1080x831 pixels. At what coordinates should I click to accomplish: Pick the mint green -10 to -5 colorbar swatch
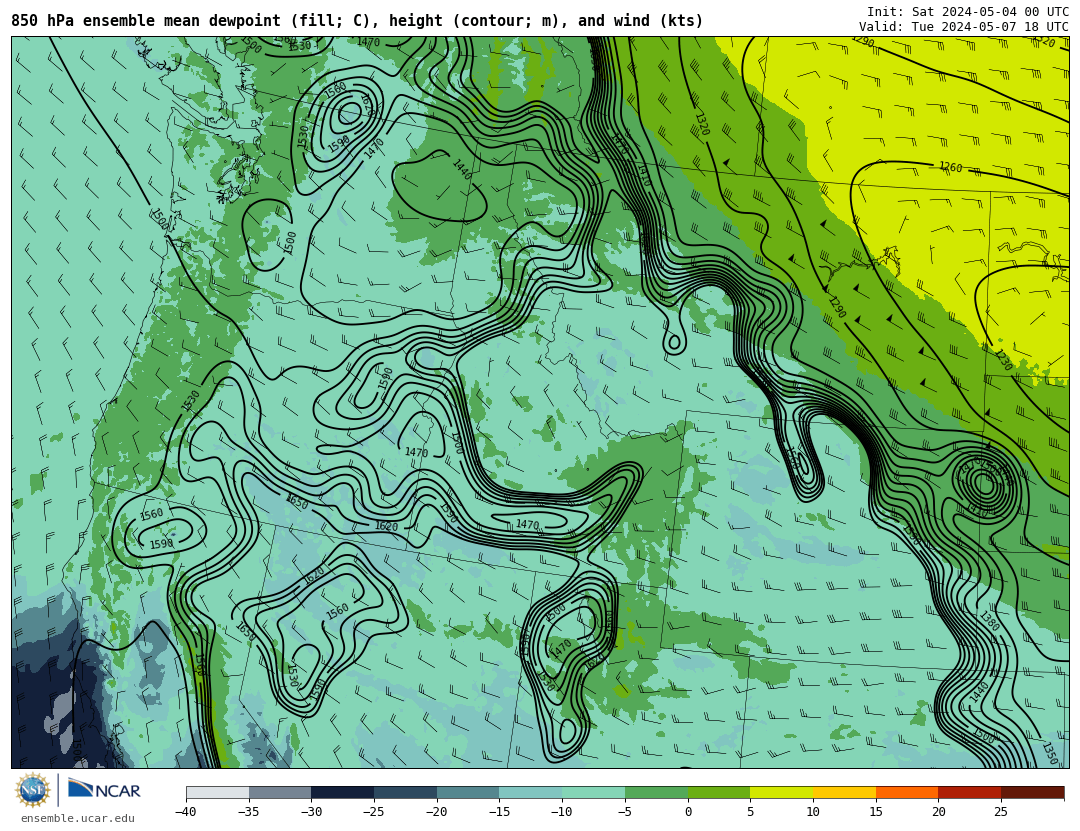pyautogui.click(x=593, y=792)
